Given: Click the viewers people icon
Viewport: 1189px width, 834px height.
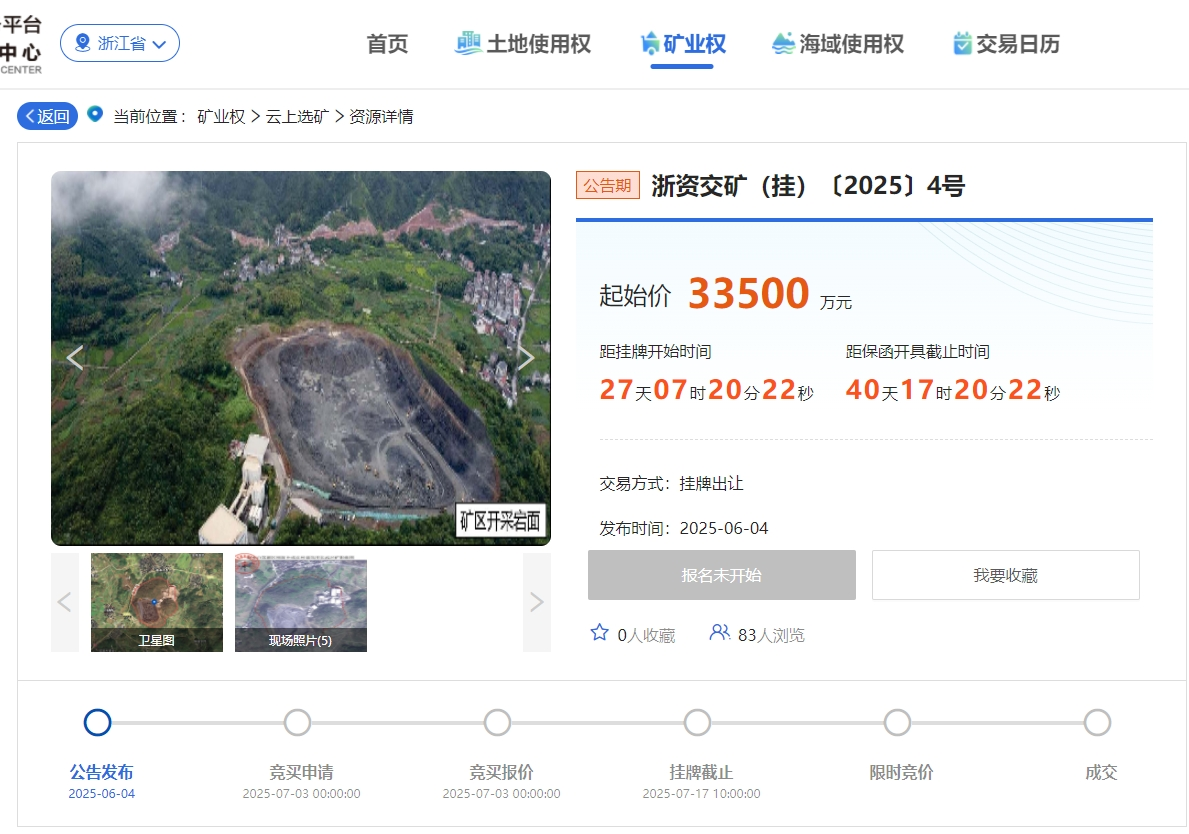Looking at the screenshot, I should 719,633.
